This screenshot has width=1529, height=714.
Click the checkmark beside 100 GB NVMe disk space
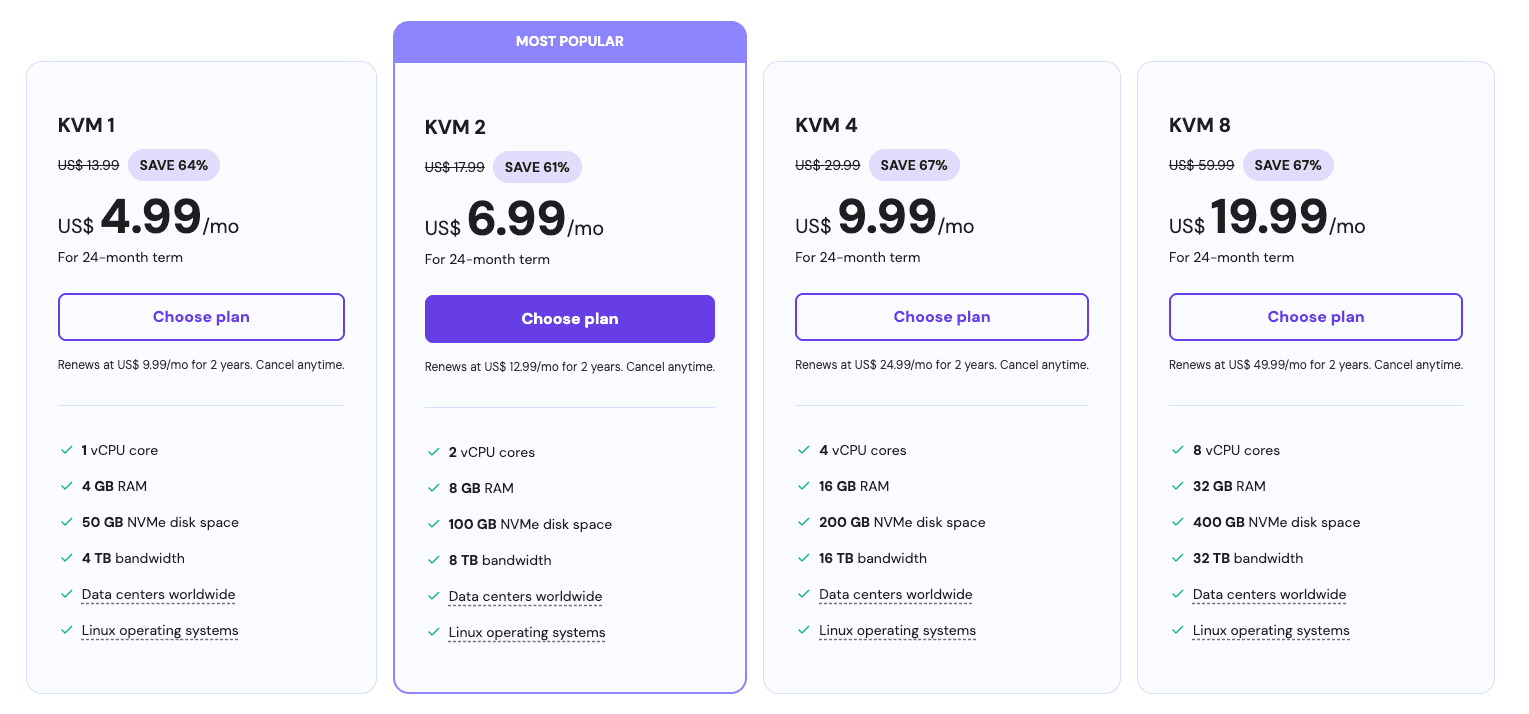tap(434, 524)
